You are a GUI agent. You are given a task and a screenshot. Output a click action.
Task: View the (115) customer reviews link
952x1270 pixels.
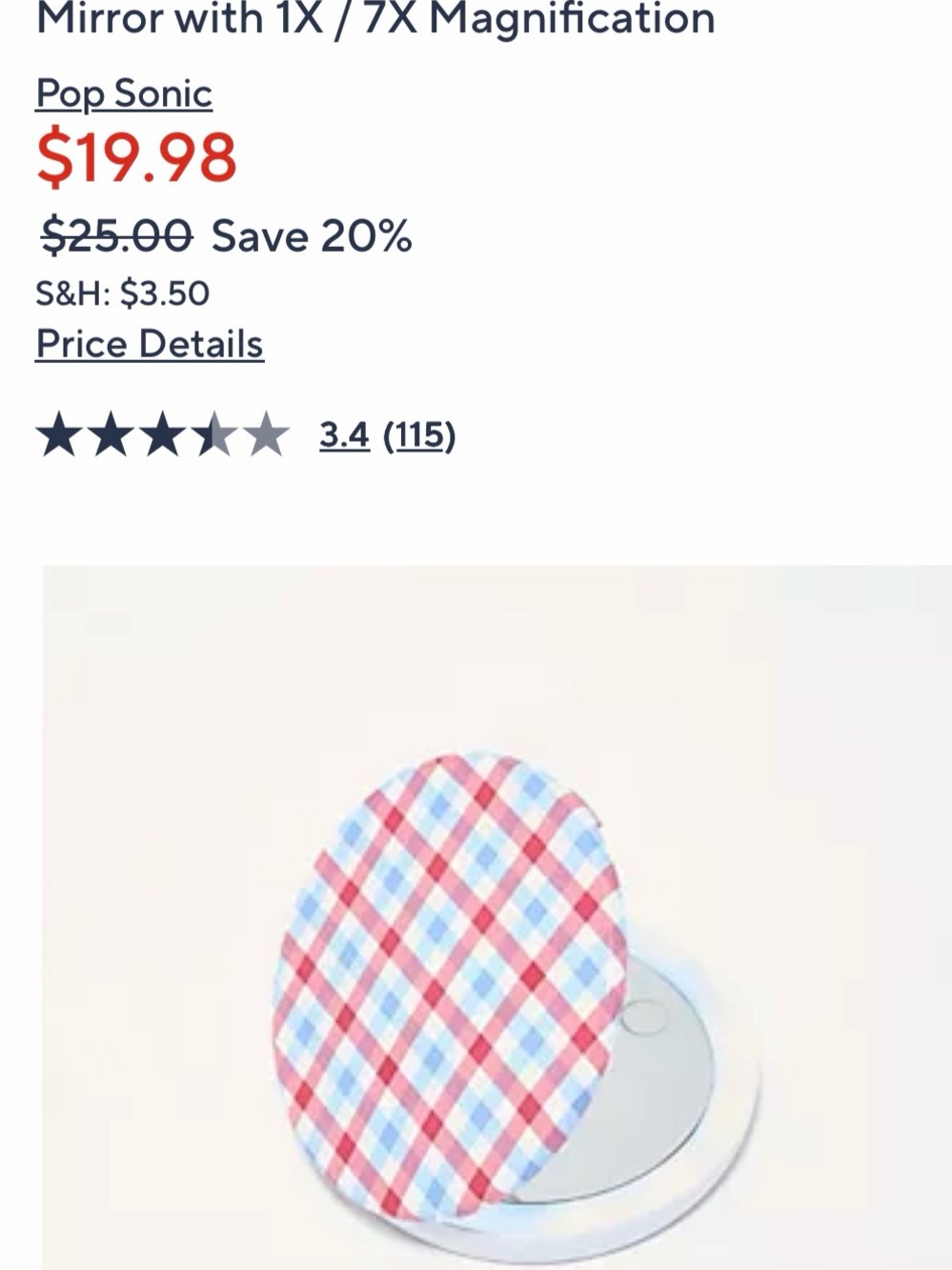[x=419, y=435]
